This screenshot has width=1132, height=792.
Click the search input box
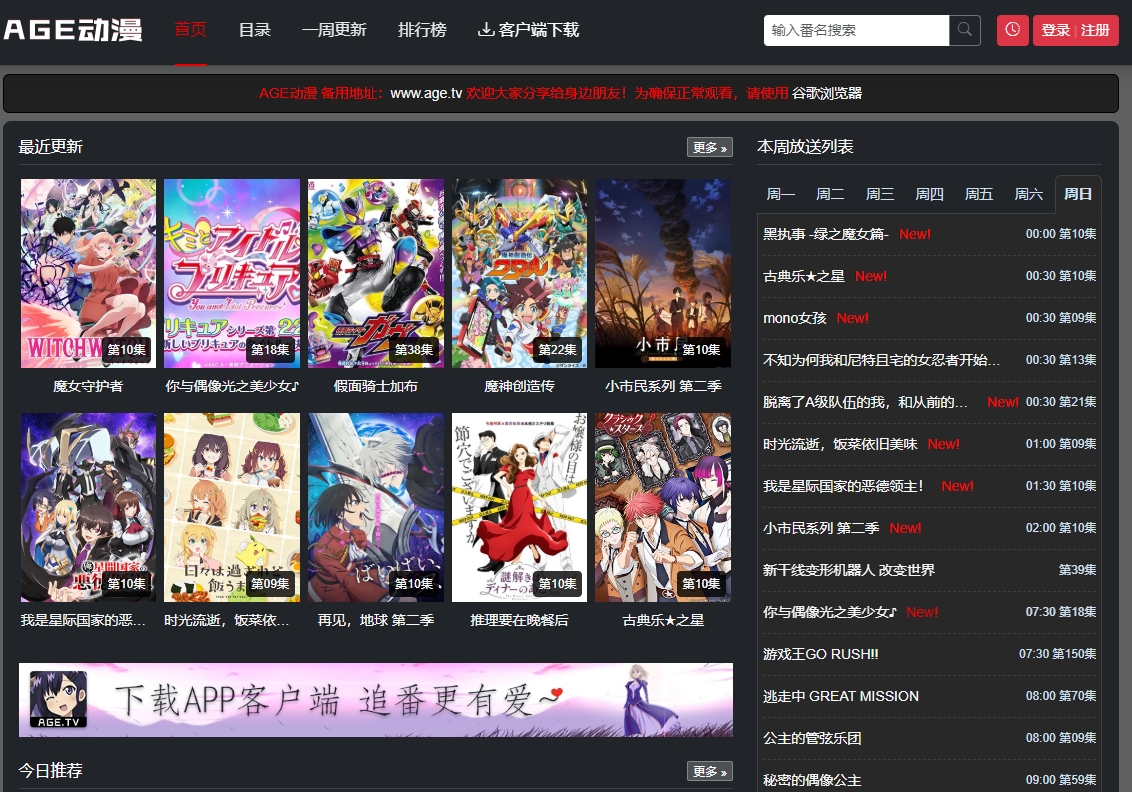(x=855, y=30)
